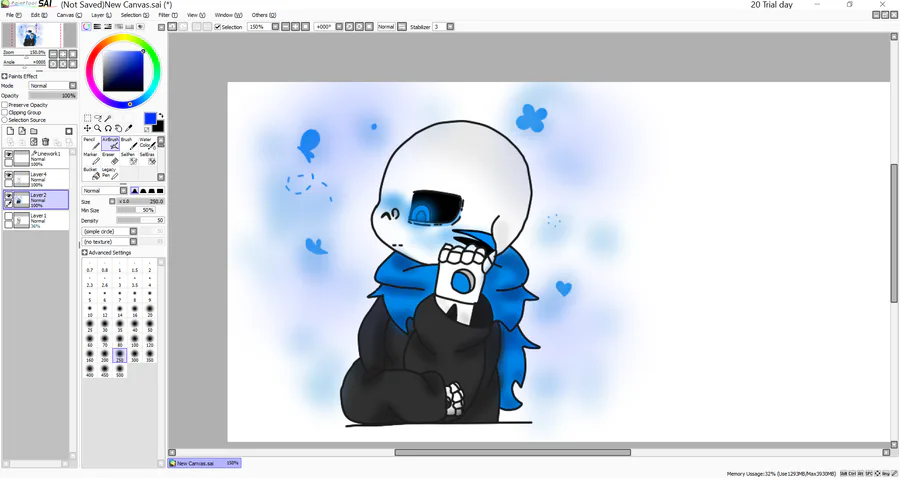Hide the Linework1 layer
The height and width of the screenshot is (478, 900).
coord(9,154)
